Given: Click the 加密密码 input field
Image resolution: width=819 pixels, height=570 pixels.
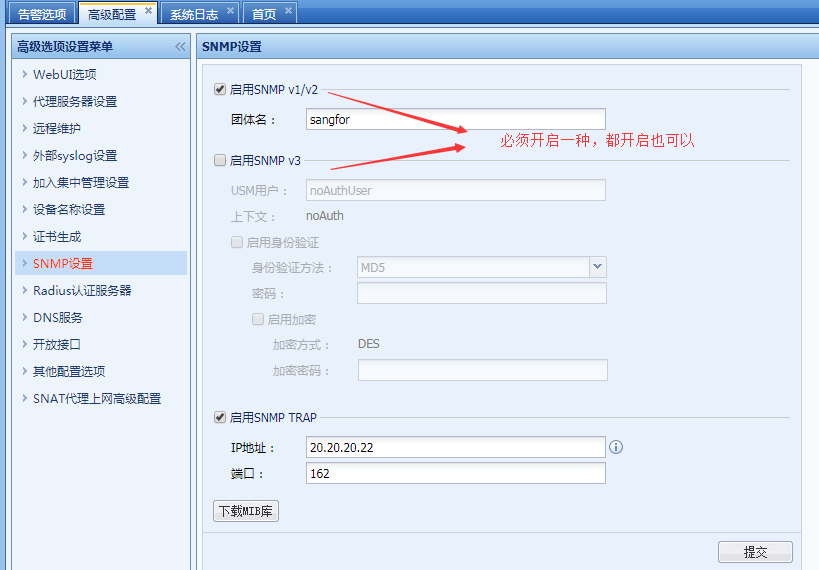Looking at the screenshot, I should coord(483,370).
